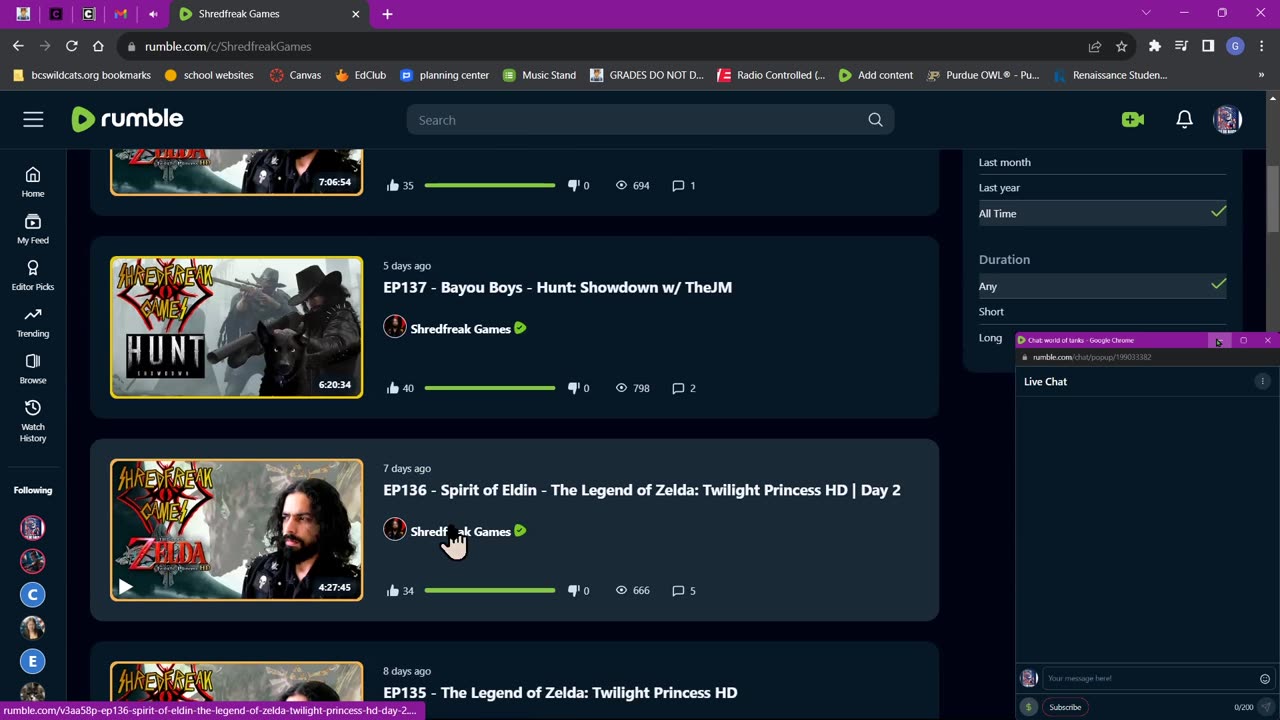Go back in browser history
Viewport: 1280px width, 720px height.
18,46
